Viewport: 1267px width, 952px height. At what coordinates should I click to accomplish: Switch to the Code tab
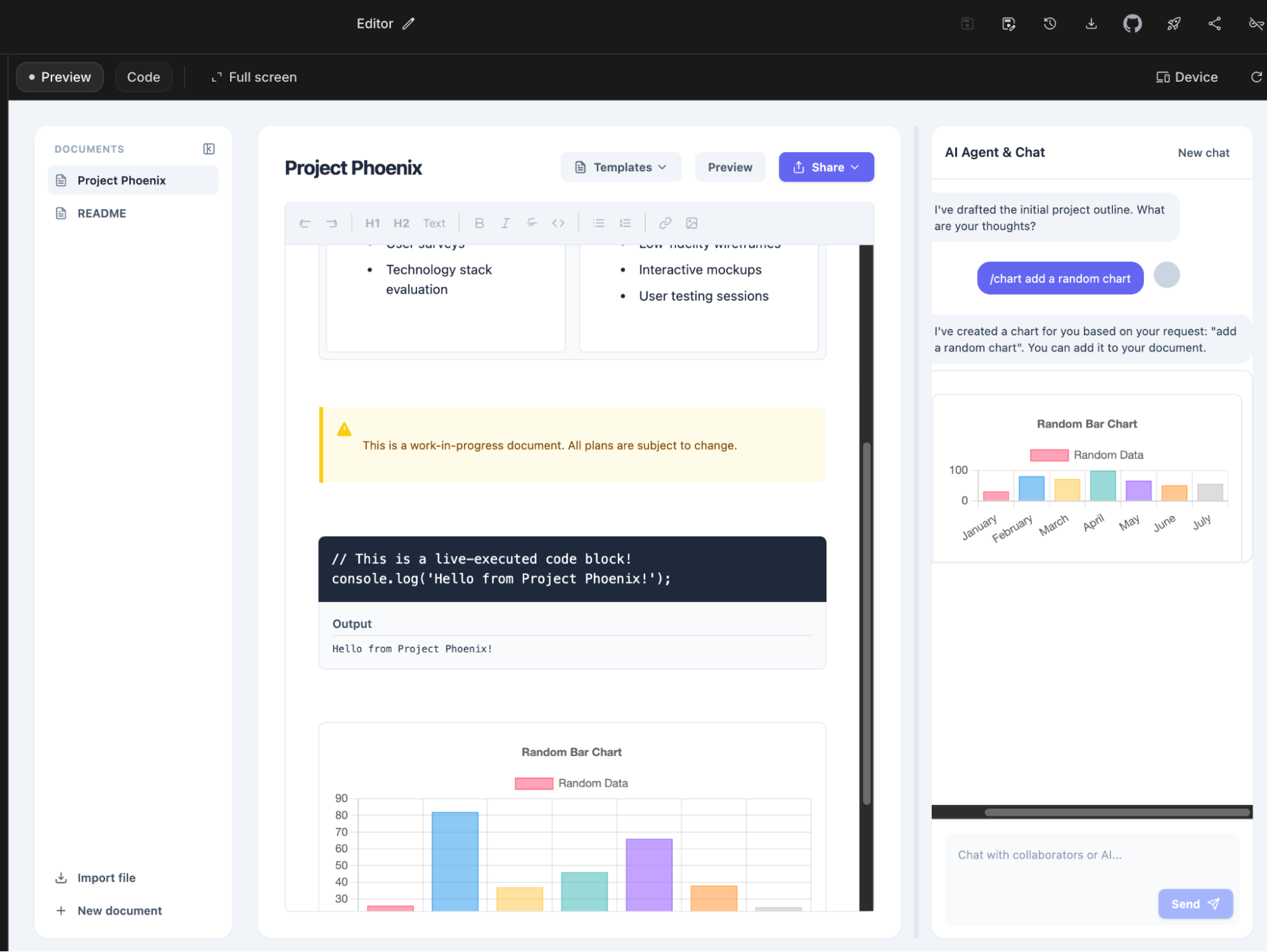point(143,77)
